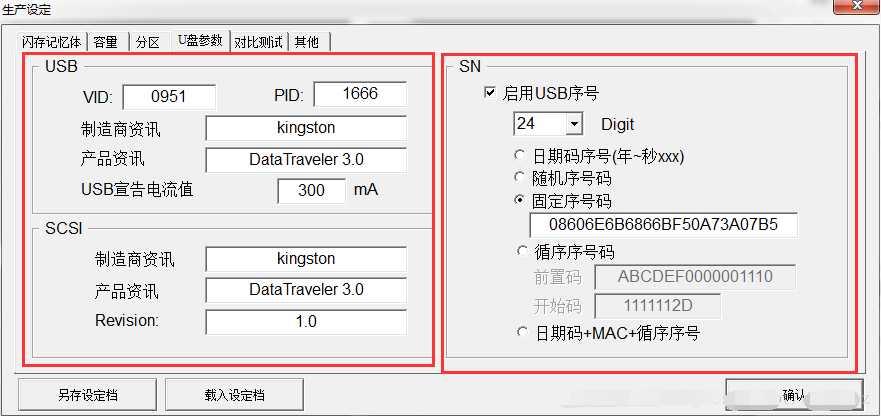Select the 分区 tab
This screenshot has width=881, height=416.
click(149, 42)
